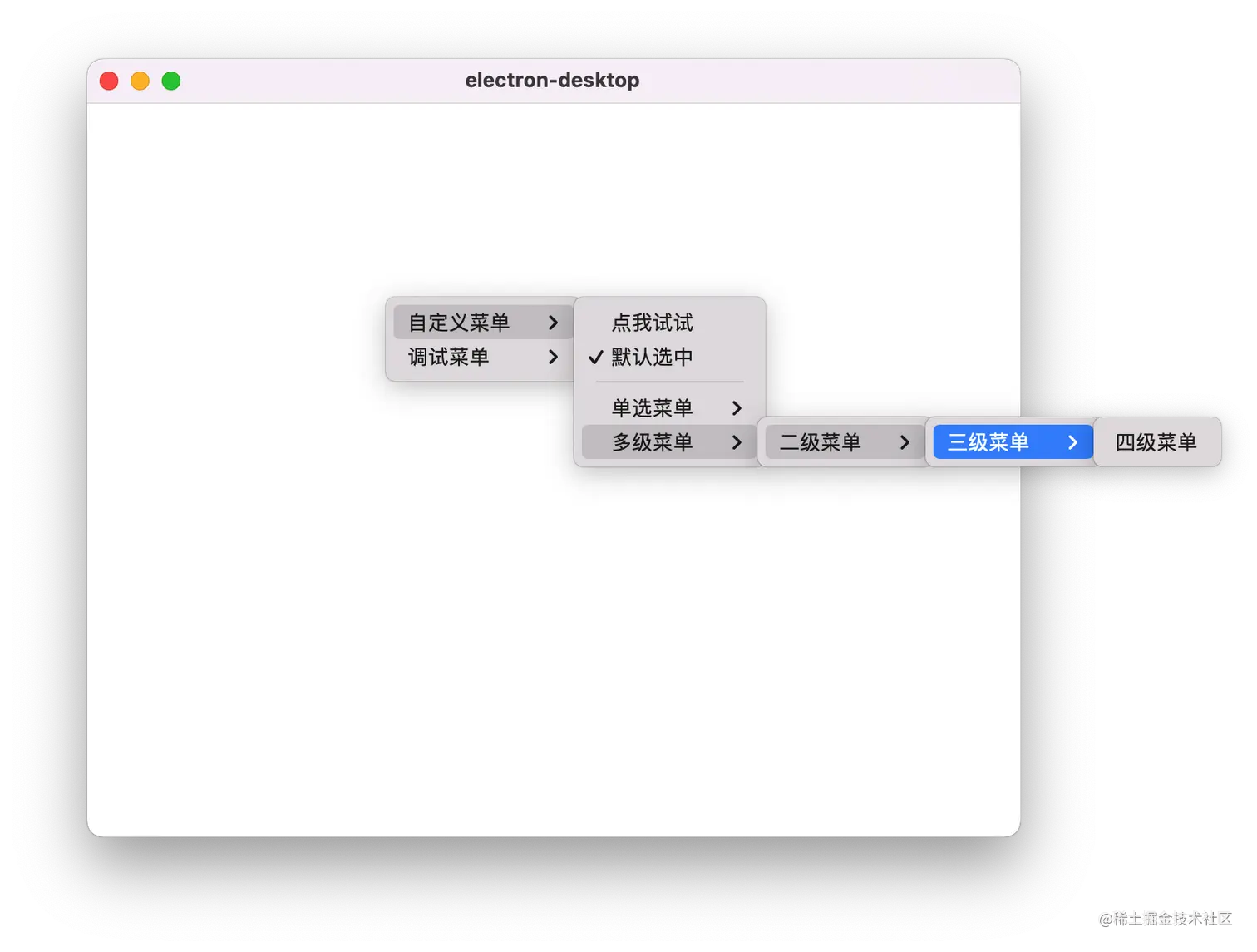The image size is (1257, 952).
Task: Click the checkmark icon beside 默认选中
Action: [x=594, y=357]
